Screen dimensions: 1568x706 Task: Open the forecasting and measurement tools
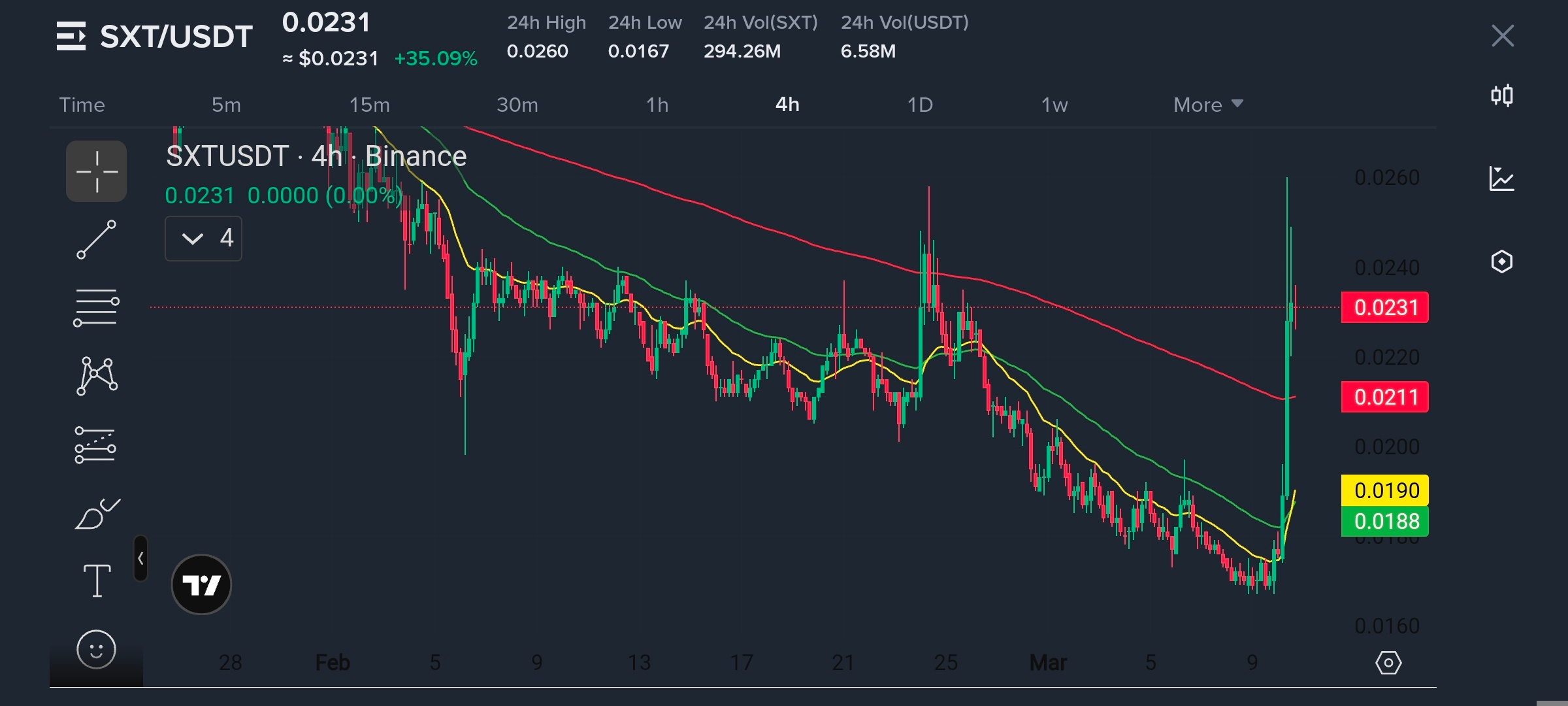click(95, 445)
